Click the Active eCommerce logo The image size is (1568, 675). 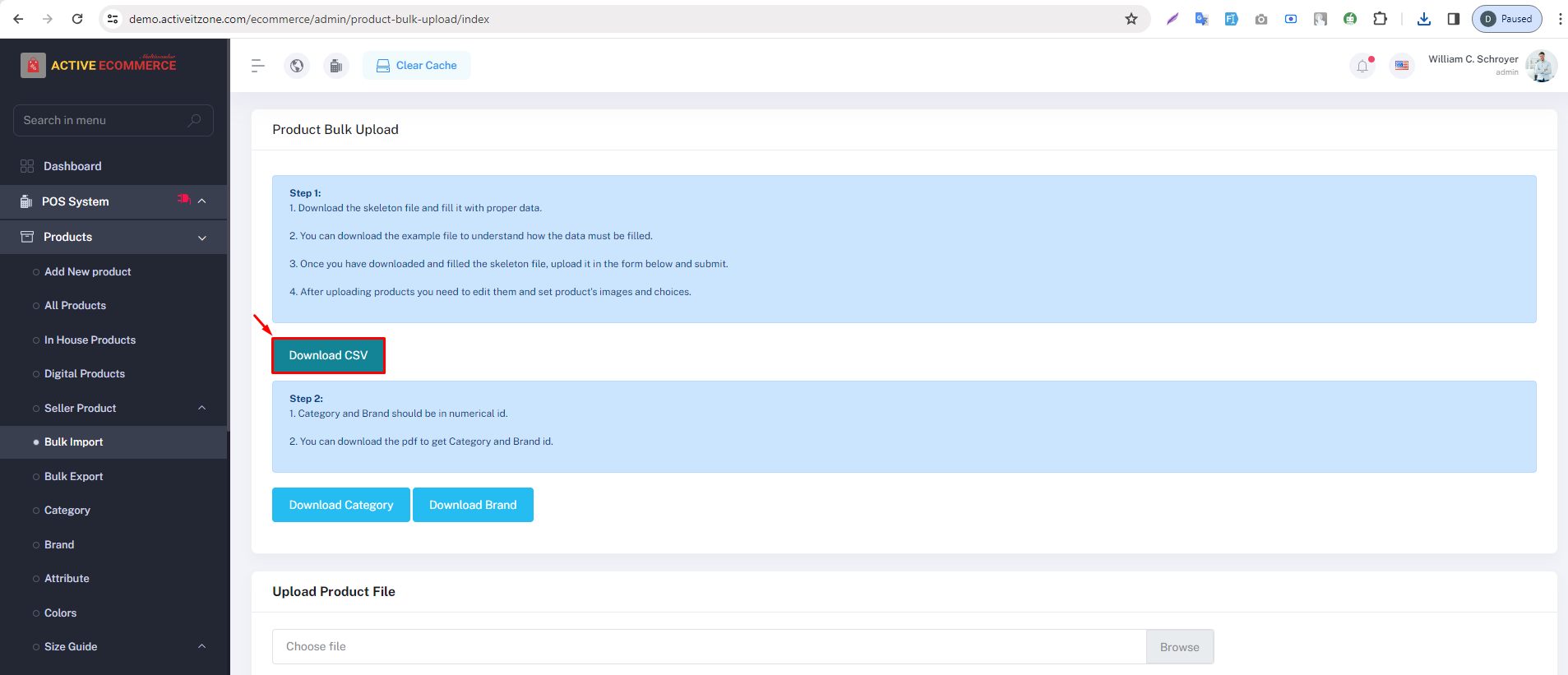coord(99,65)
